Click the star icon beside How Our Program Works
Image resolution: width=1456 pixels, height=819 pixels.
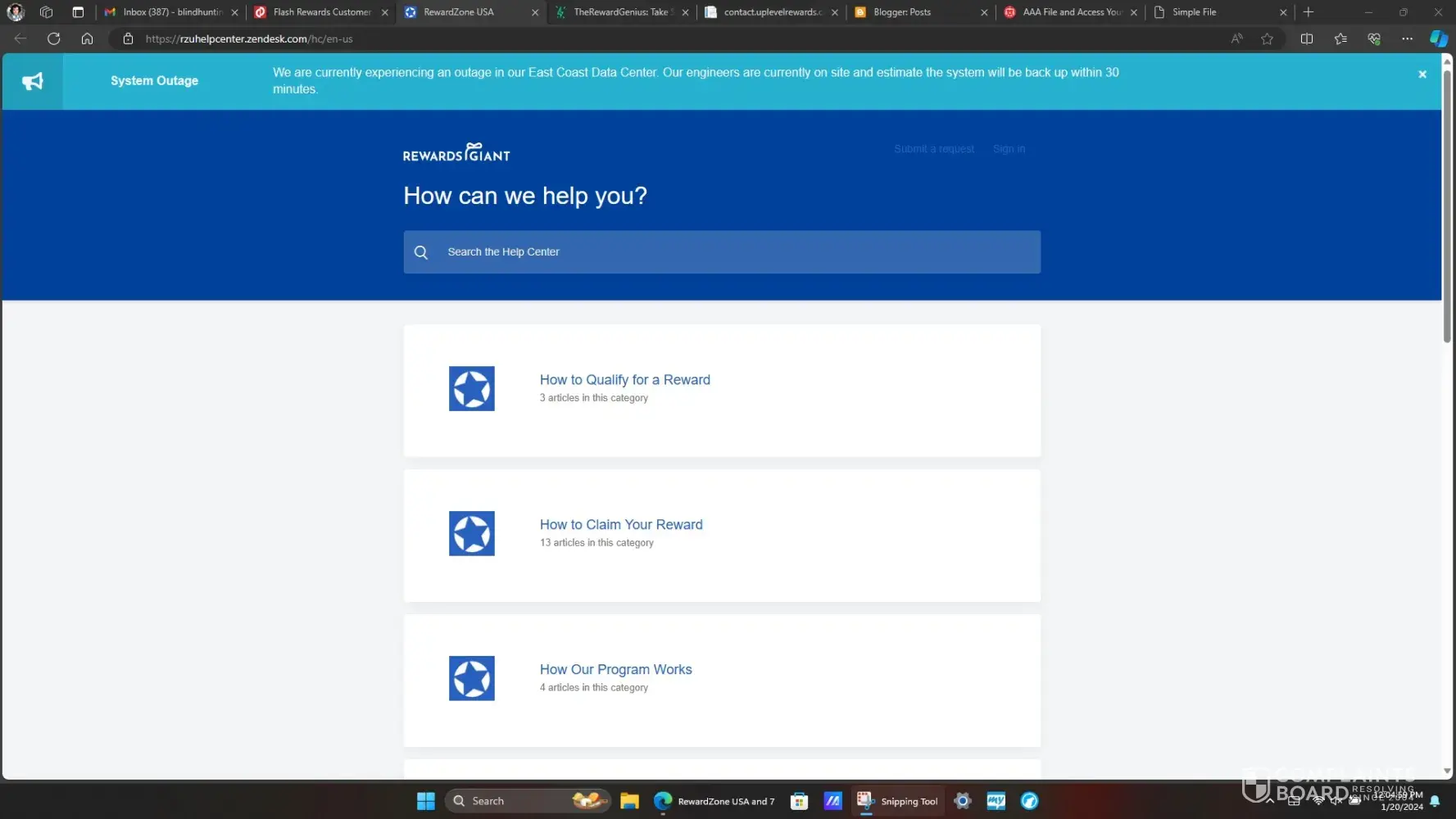471,678
